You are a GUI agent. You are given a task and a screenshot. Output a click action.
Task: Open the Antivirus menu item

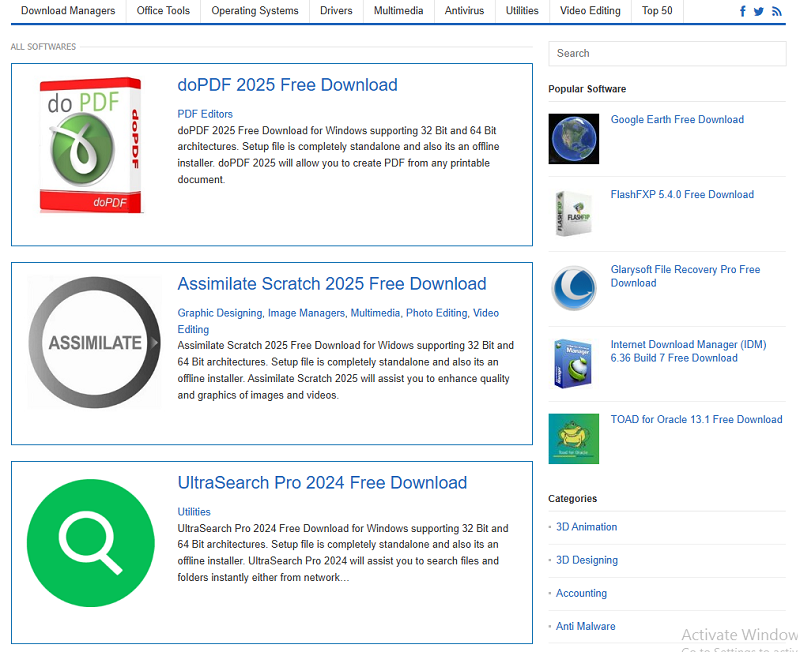(x=464, y=11)
